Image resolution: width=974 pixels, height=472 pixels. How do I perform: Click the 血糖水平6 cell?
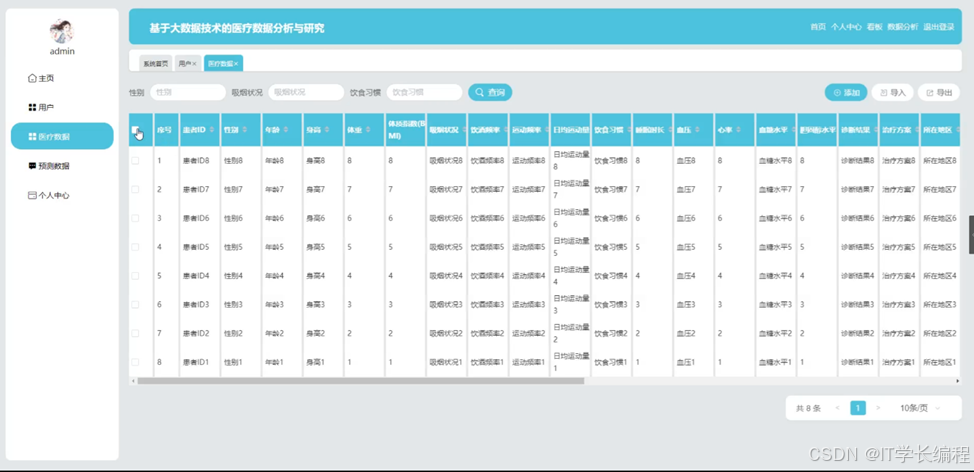pos(775,218)
